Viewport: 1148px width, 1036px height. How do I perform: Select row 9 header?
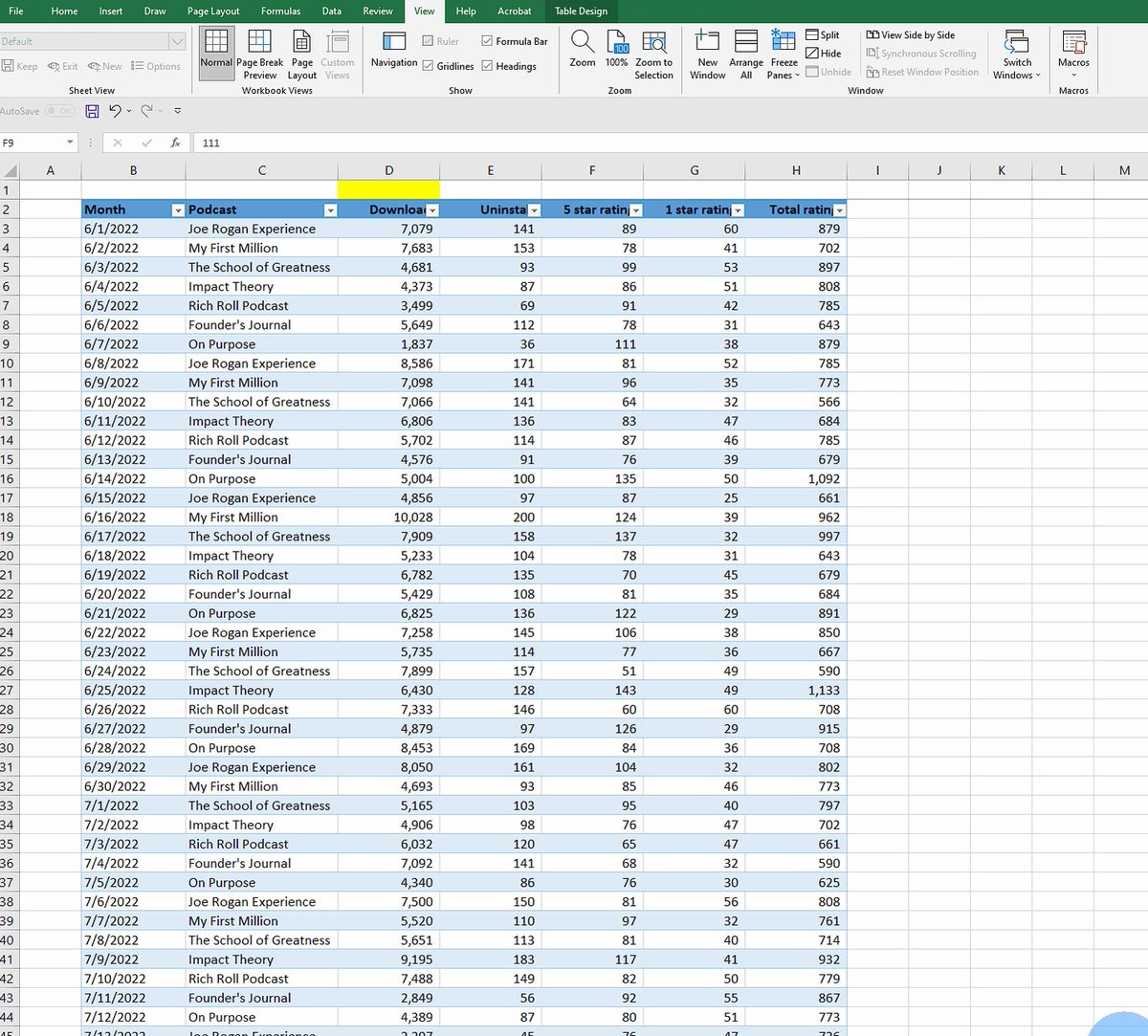(8, 344)
